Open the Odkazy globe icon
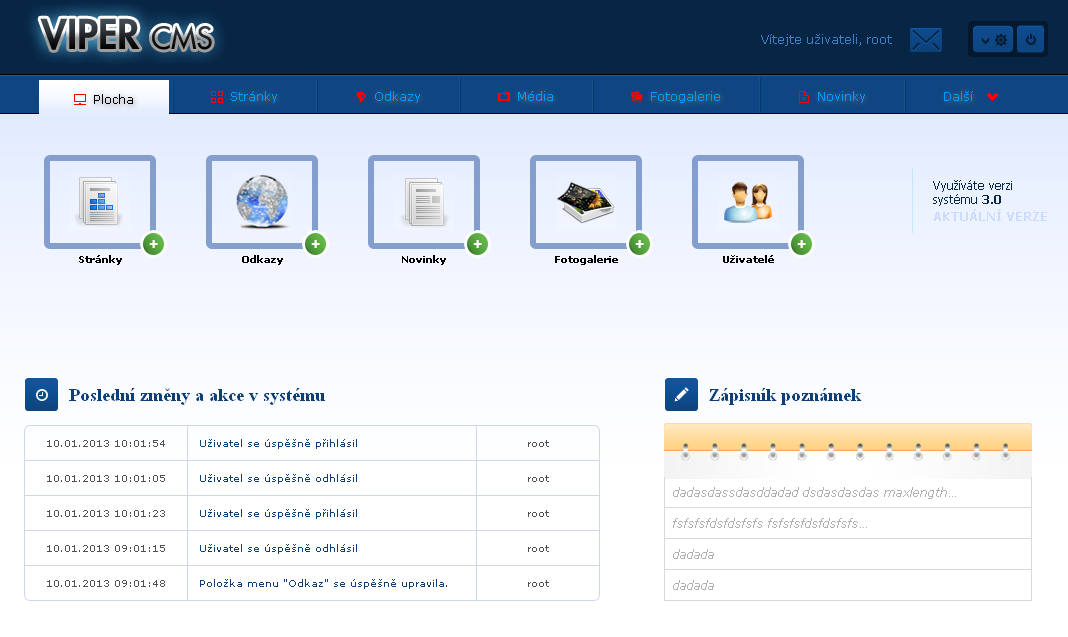The width and height of the screenshot is (1068, 637). [261, 201]
